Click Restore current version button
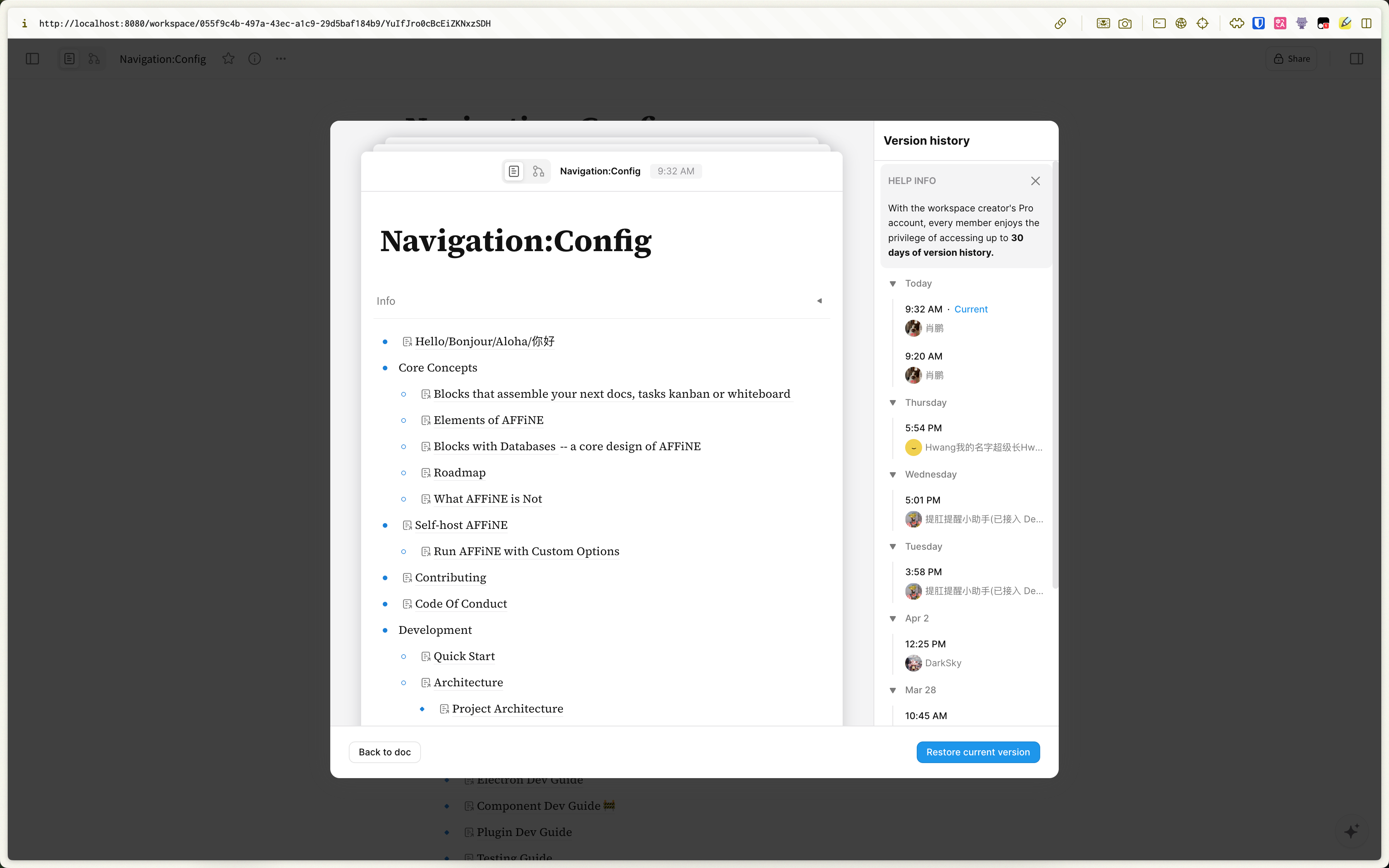 click(x=977, y=752)
